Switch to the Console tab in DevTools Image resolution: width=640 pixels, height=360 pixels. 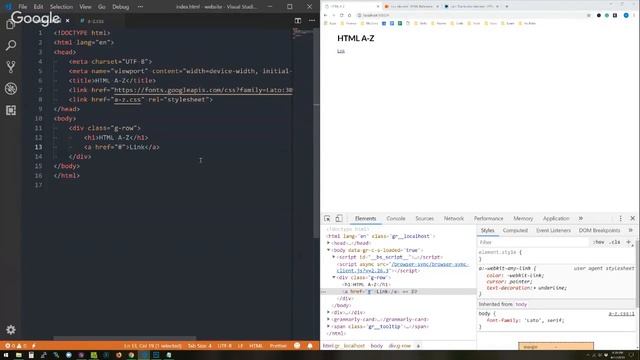click(x=396, y=219)
